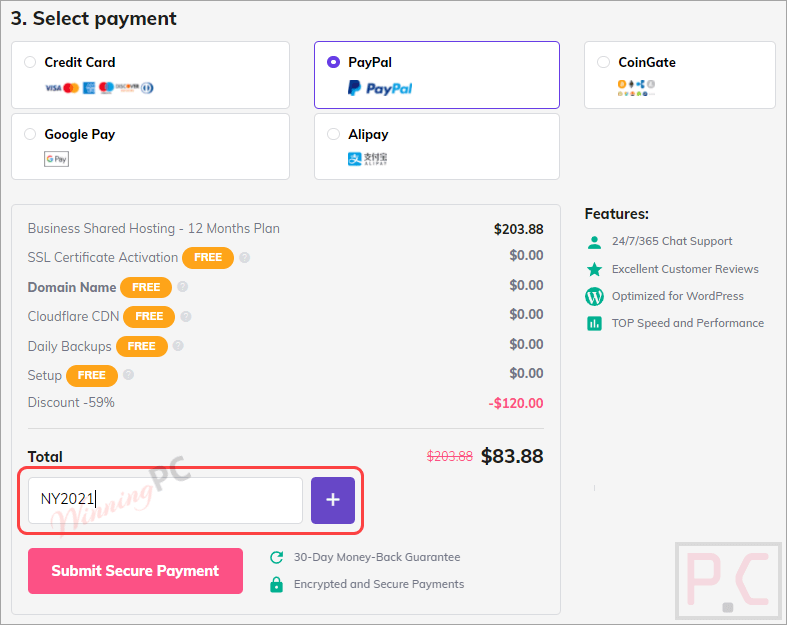787x625 pixels.
Task: Click the WordPress logo icon
Action: [x=594, y=296]
